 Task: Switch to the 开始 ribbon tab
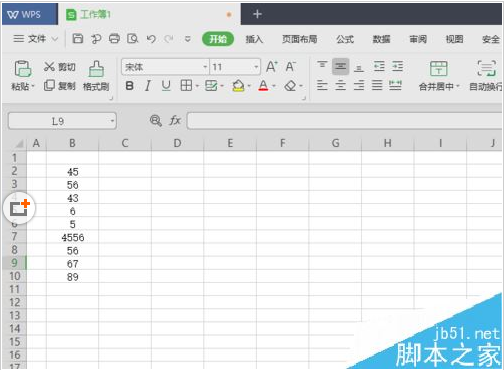point(218,39)
